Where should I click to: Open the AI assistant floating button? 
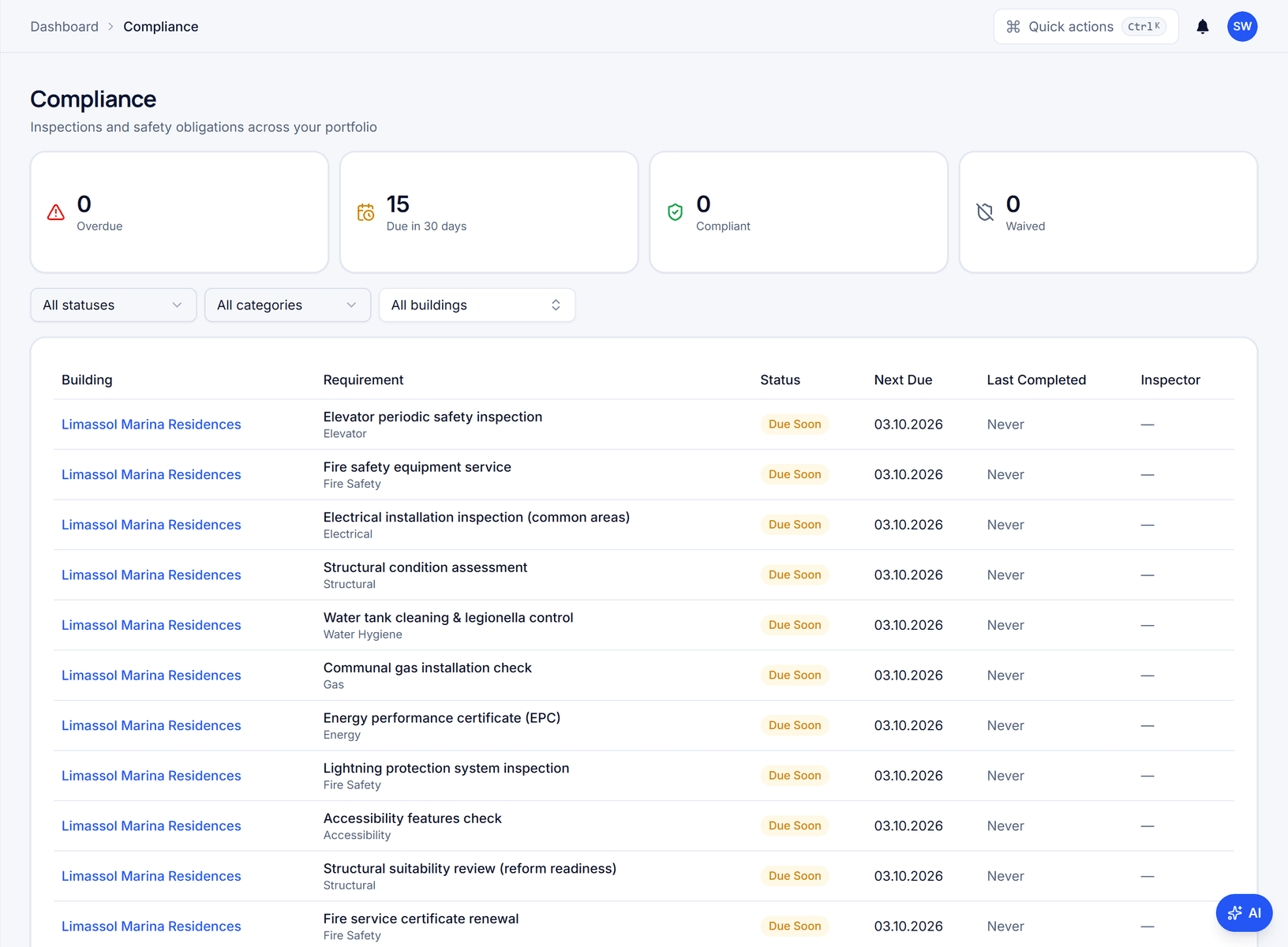coord(1244,913)
